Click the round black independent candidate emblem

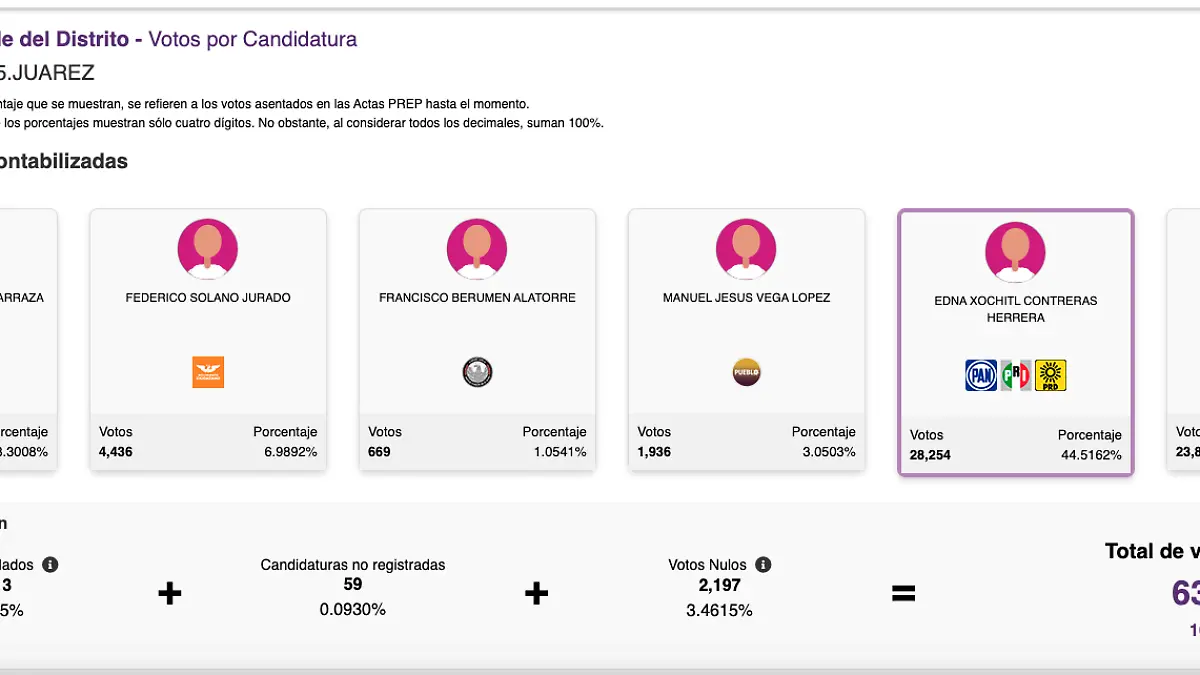477,372
